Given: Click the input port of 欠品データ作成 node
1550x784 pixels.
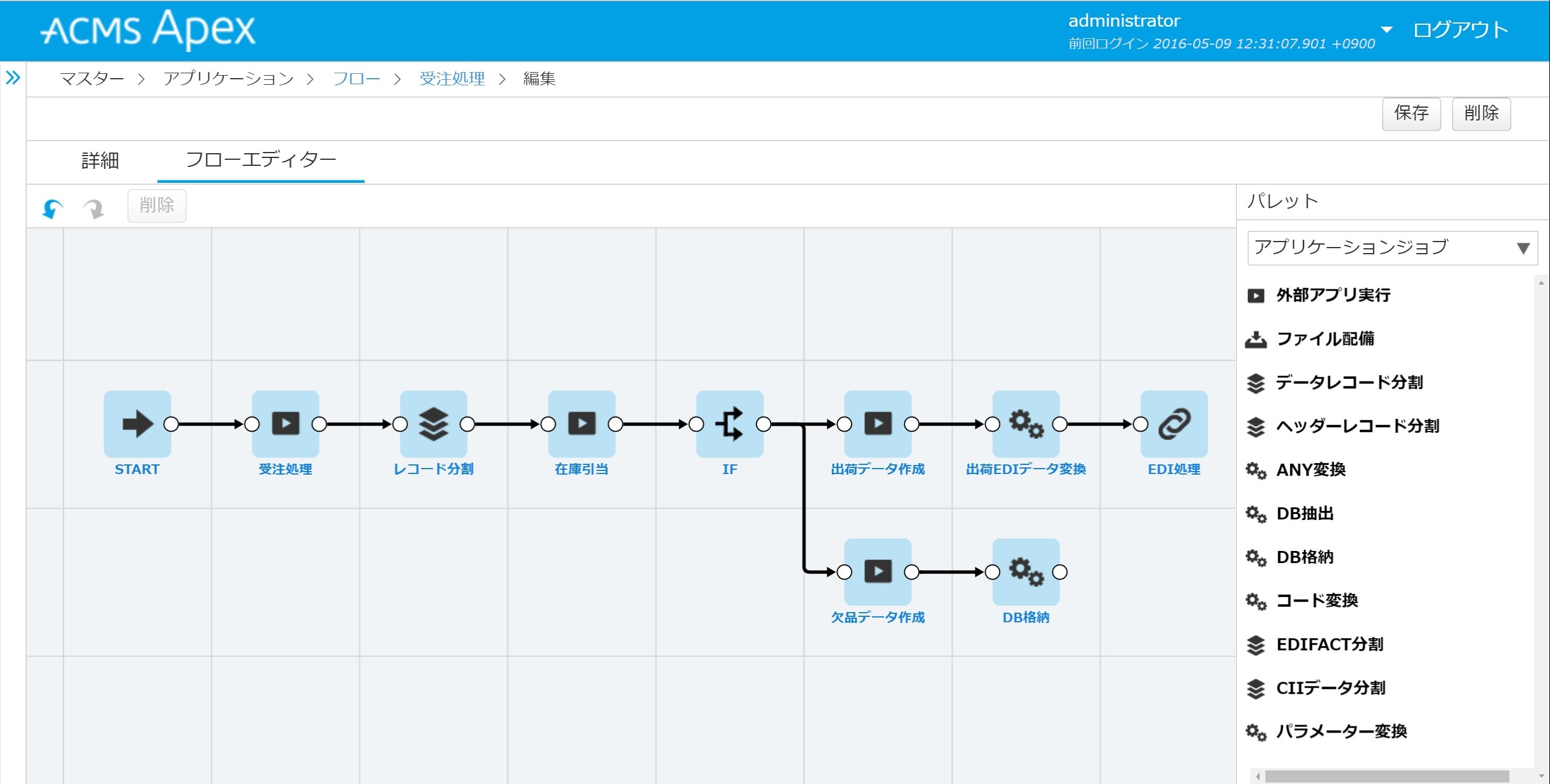Looking at the screenshot, I should pos(844,572).
